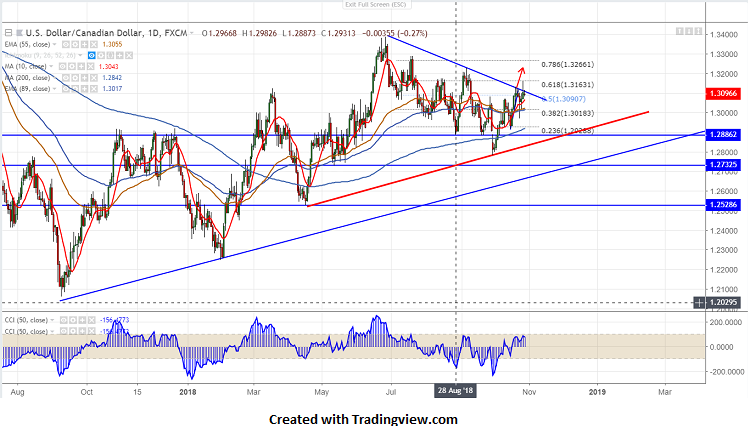Click Fibonacci level 0.5(1.30907) label
The width and height of the screenshot is (748, 426).
tap(564, 99)
